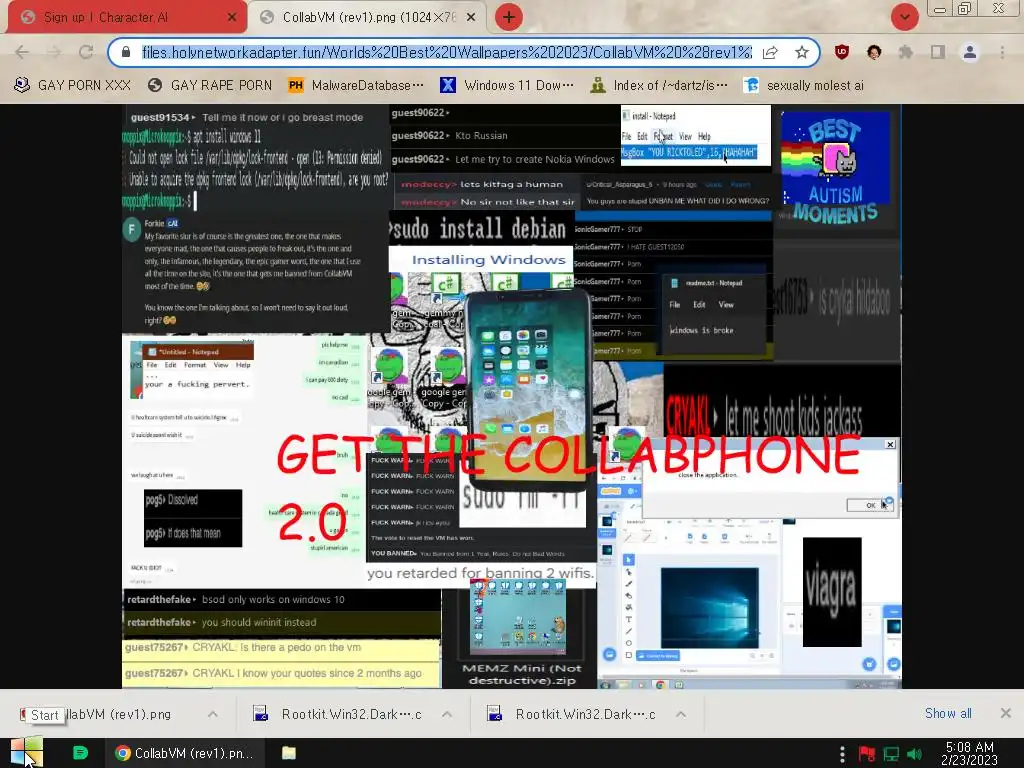Open the network tray icon
Screen dimensions: 1024x768
tap(891, 754)
